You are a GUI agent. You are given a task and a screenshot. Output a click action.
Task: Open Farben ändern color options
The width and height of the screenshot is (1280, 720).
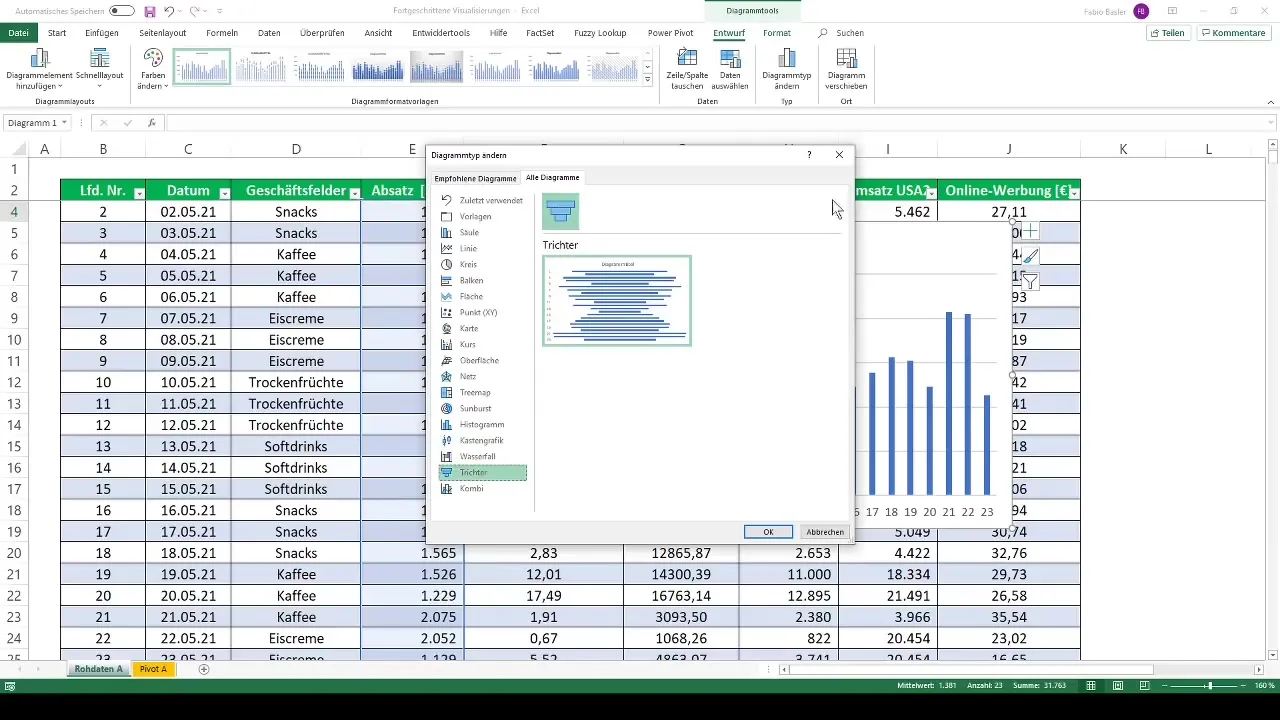tap(153, 69)
